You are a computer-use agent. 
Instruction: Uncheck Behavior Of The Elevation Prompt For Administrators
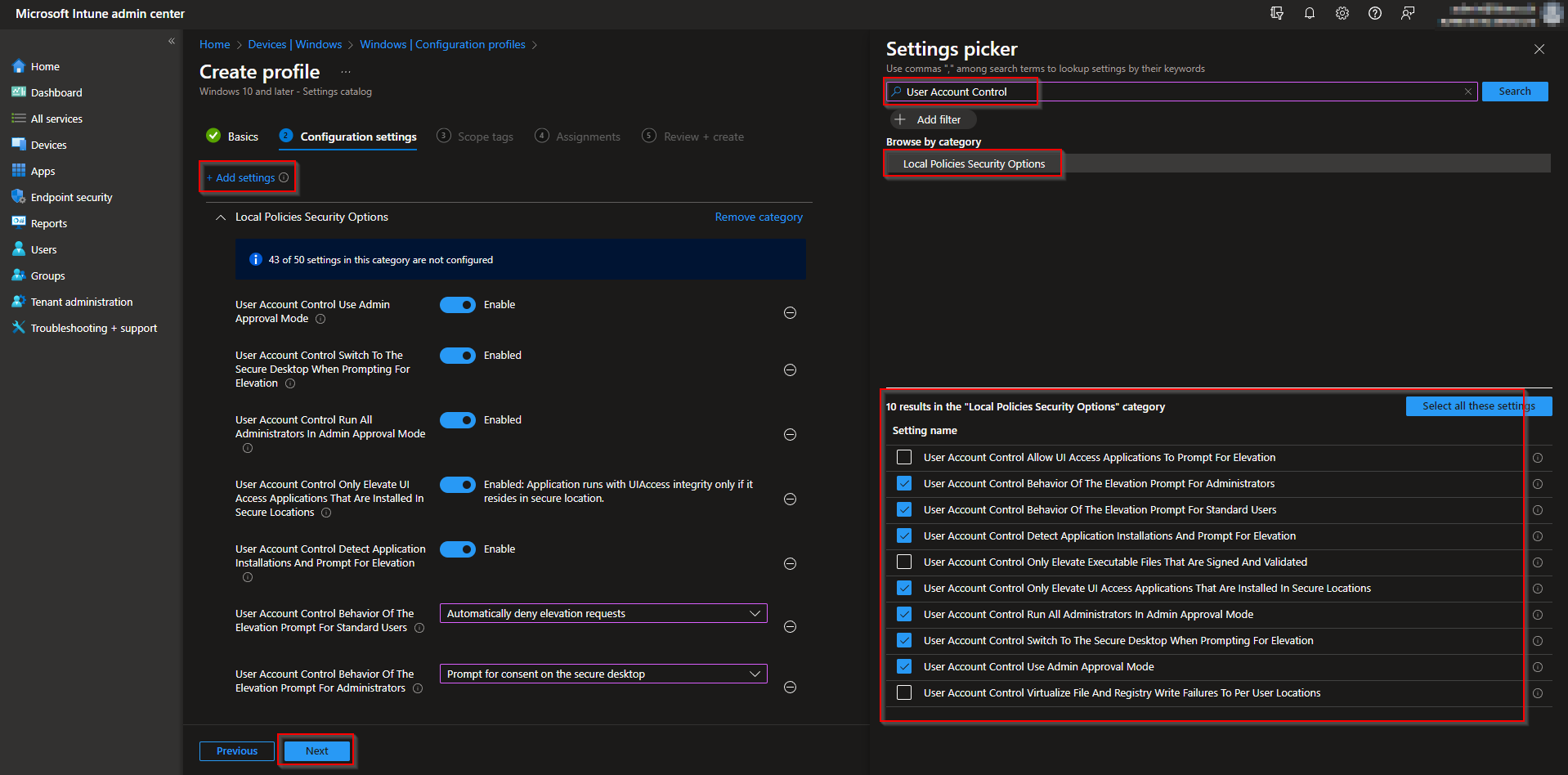[903, 483]
